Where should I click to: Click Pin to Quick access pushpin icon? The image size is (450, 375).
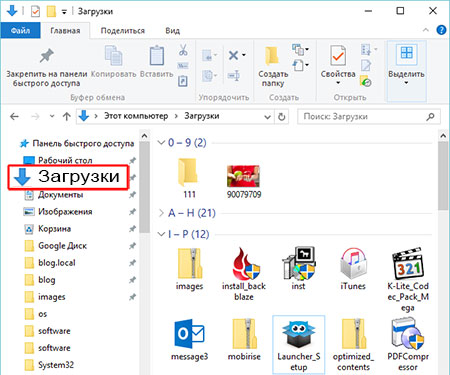[46, 55]
